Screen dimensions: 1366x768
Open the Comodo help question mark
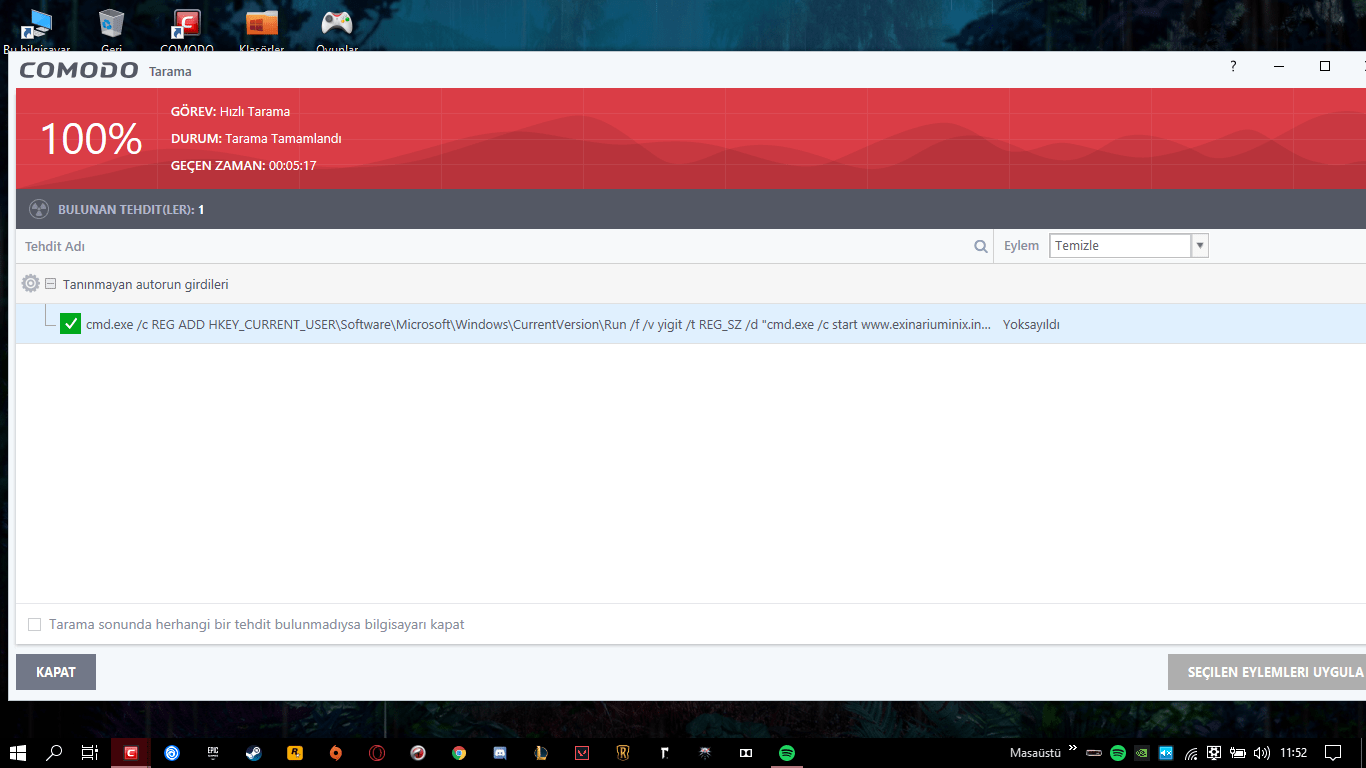(1233, 66)
